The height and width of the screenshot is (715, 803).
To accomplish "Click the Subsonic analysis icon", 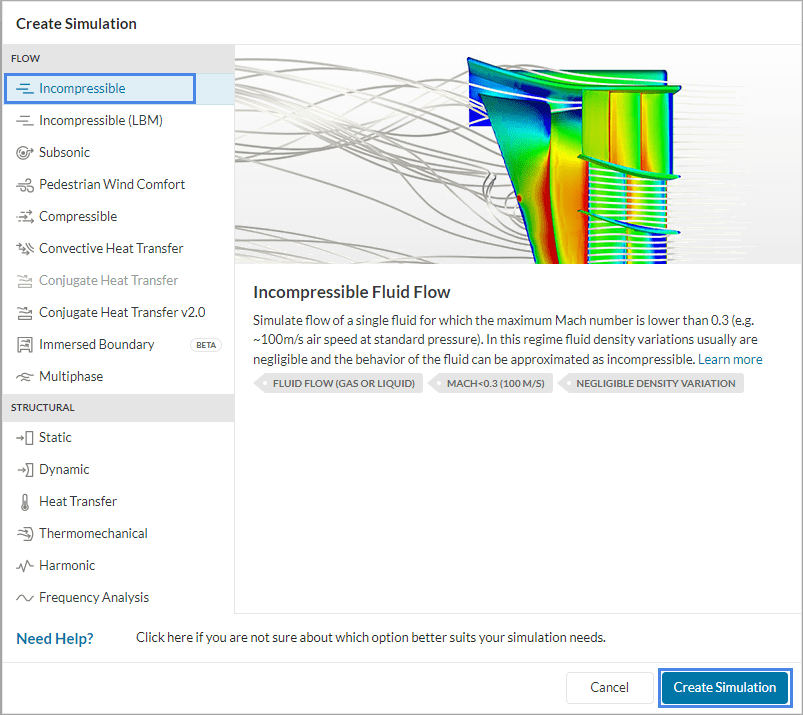I will coord(25,153).
